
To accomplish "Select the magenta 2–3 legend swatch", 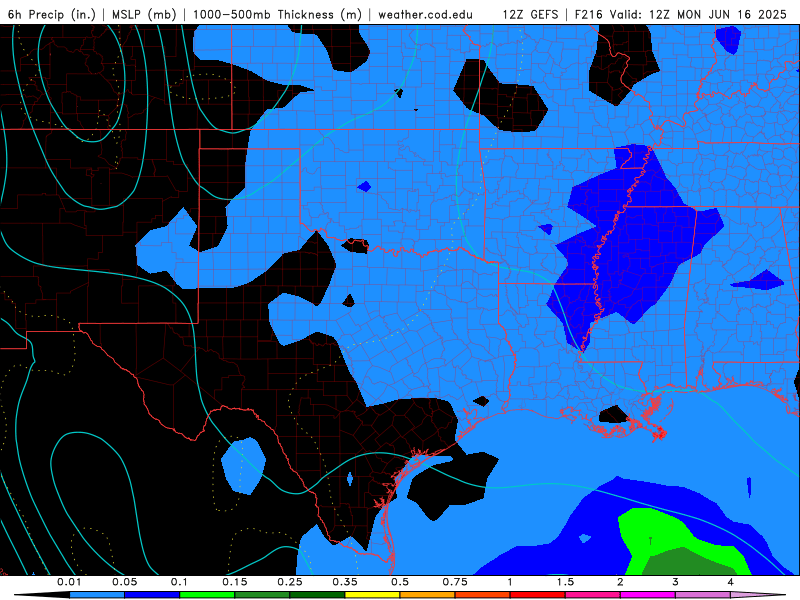I will tap(648, 595).
